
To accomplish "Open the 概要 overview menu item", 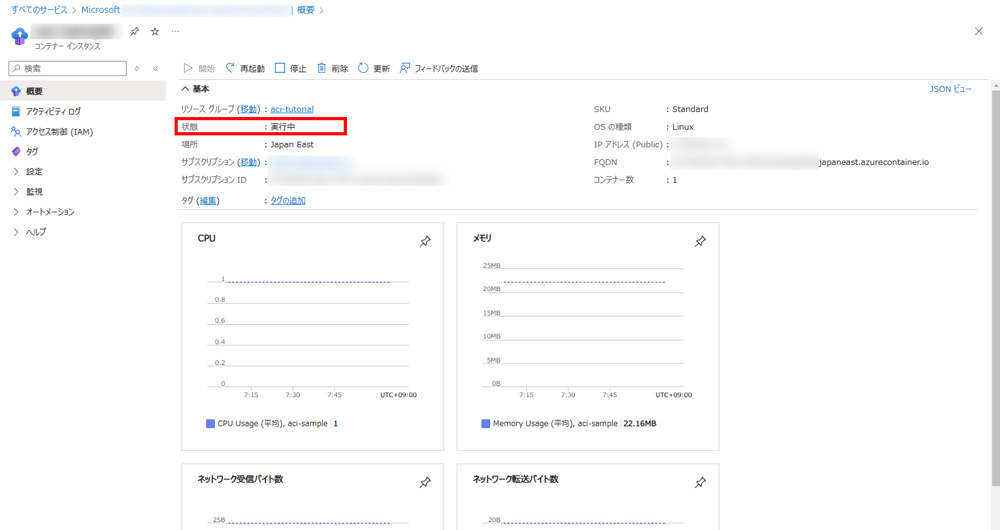I will tap(83, 91).
